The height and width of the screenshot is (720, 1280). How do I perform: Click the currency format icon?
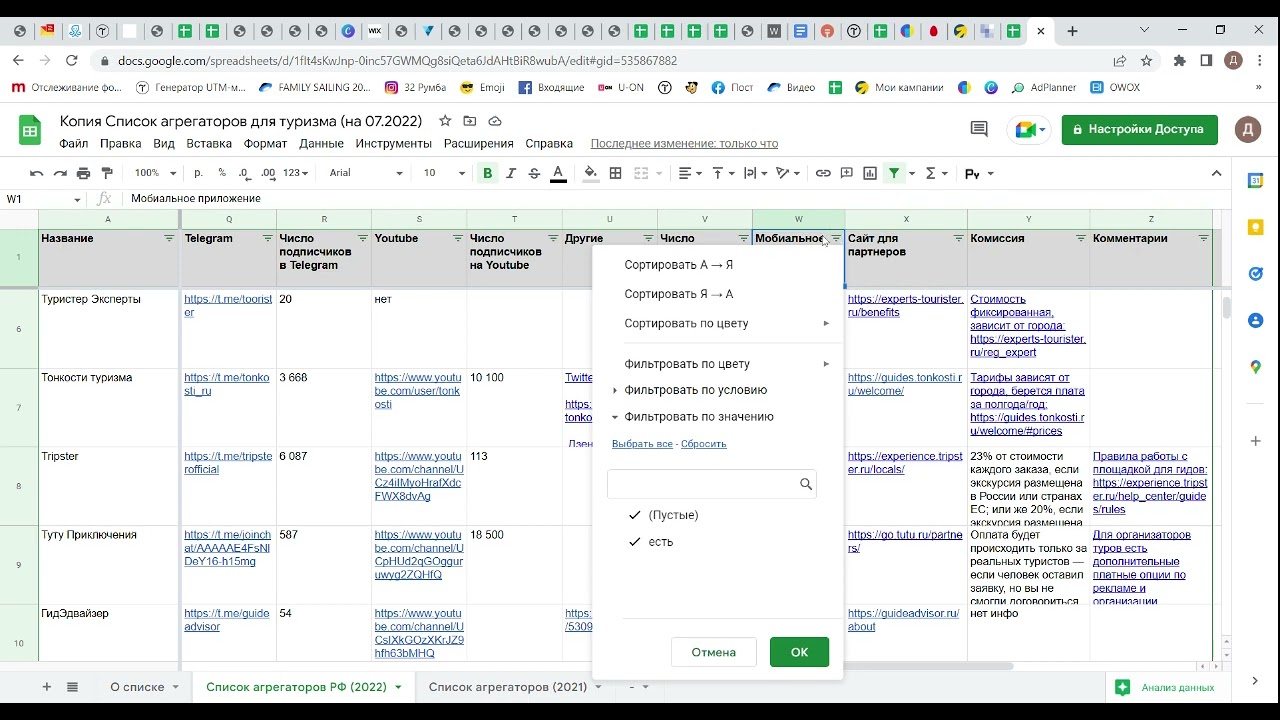198,173
